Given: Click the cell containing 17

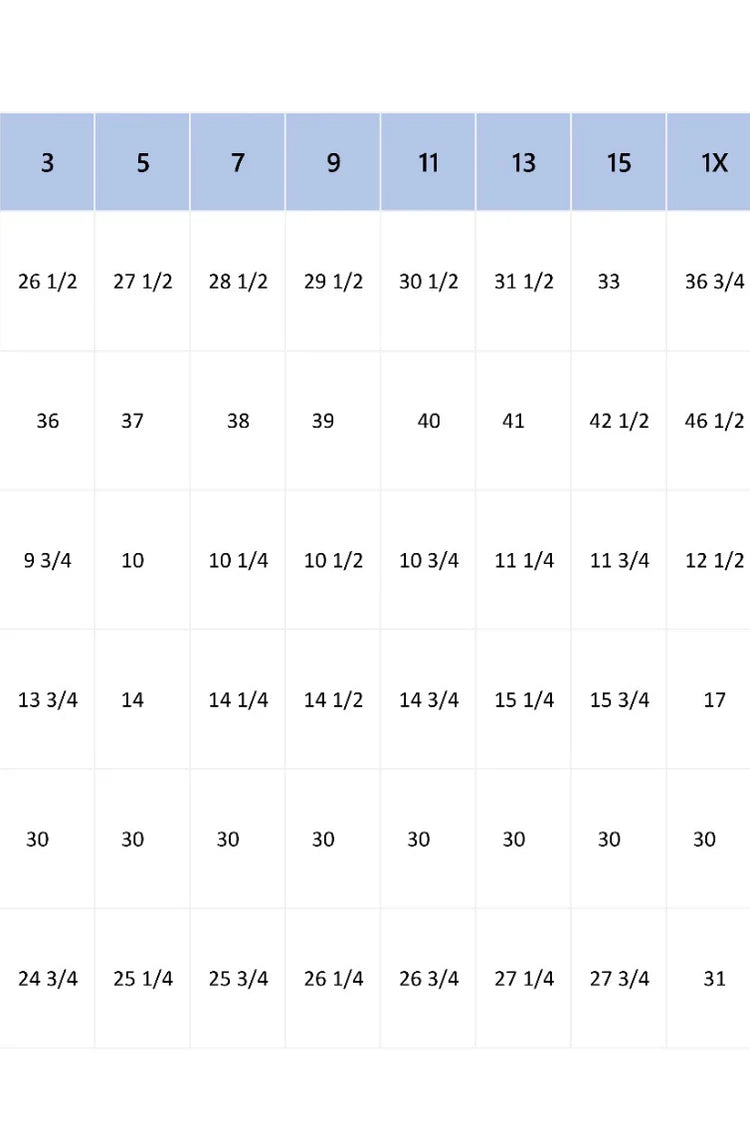Looking at the screenshot, I should click(x=714, y=700).
